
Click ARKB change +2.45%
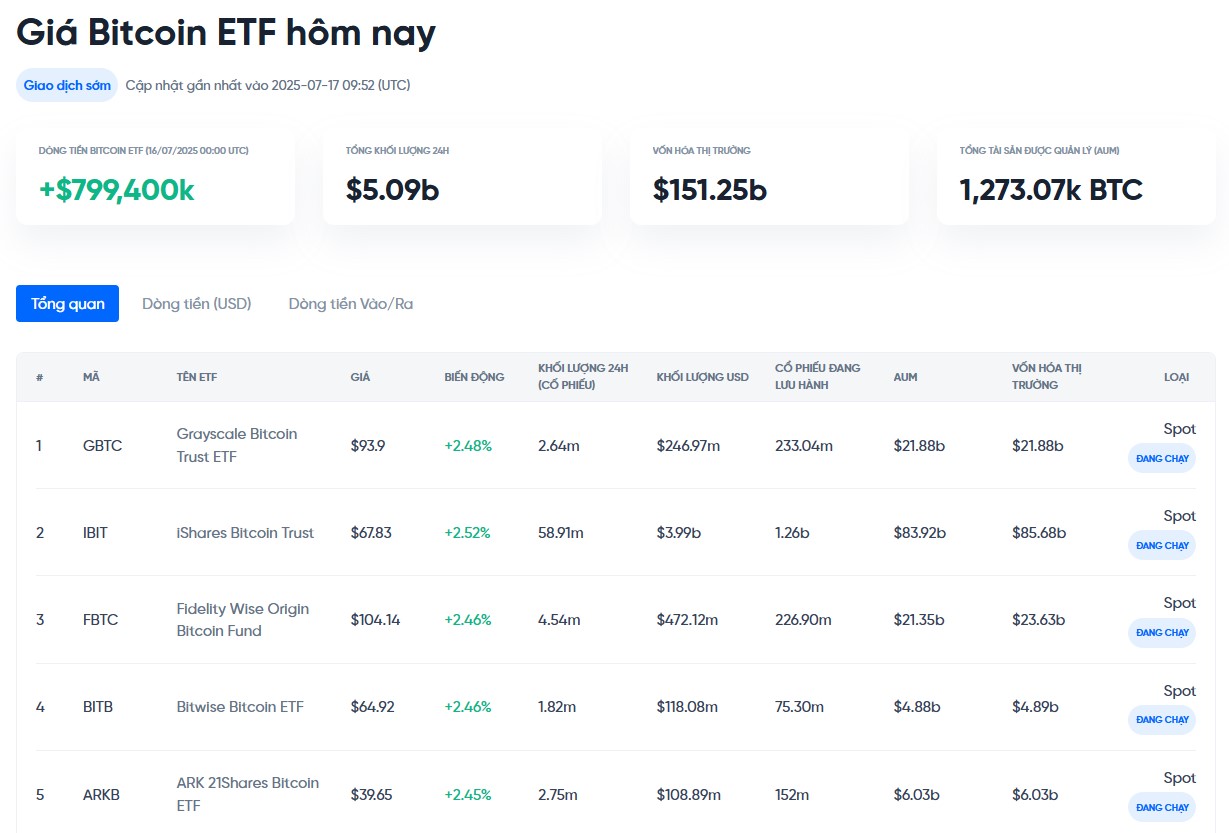click(467, 795)
